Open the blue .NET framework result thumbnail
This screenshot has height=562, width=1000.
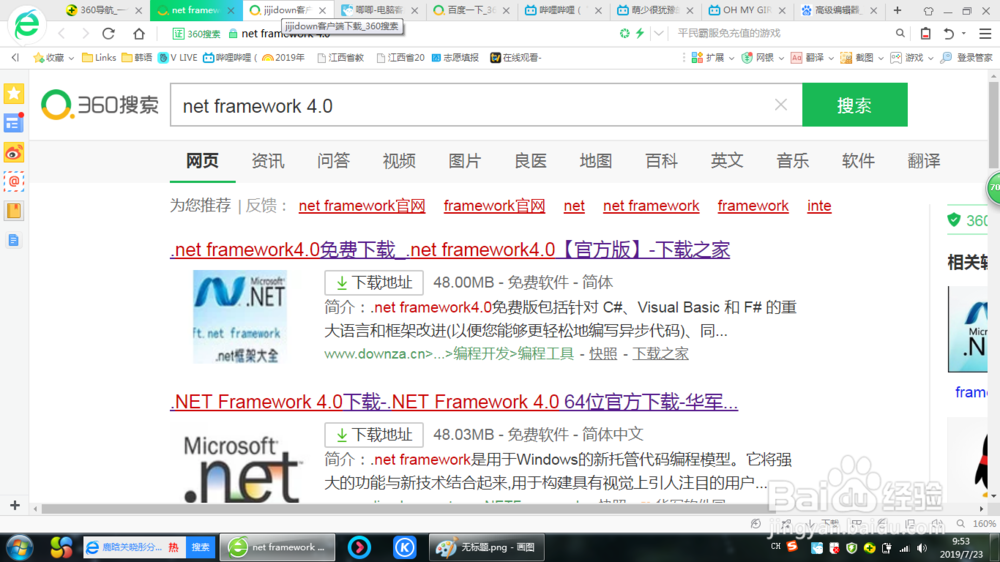coord(240,316)
